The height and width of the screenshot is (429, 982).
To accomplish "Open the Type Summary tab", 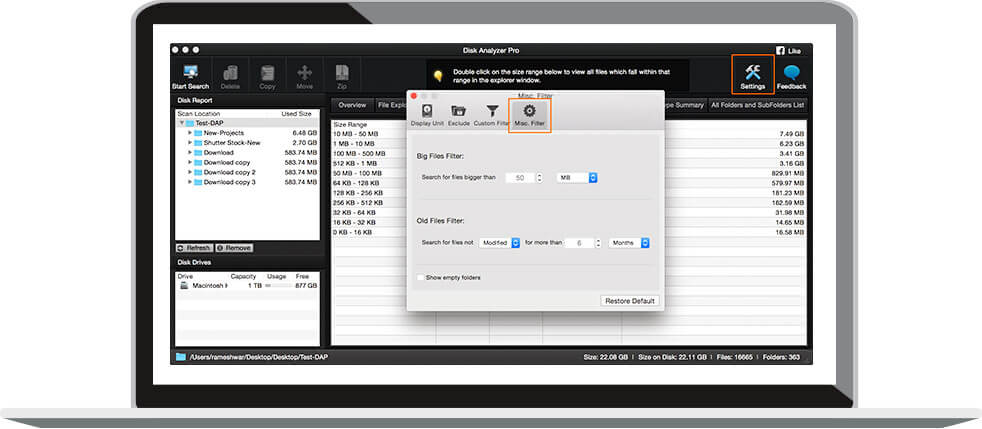I will click(685, 105).
